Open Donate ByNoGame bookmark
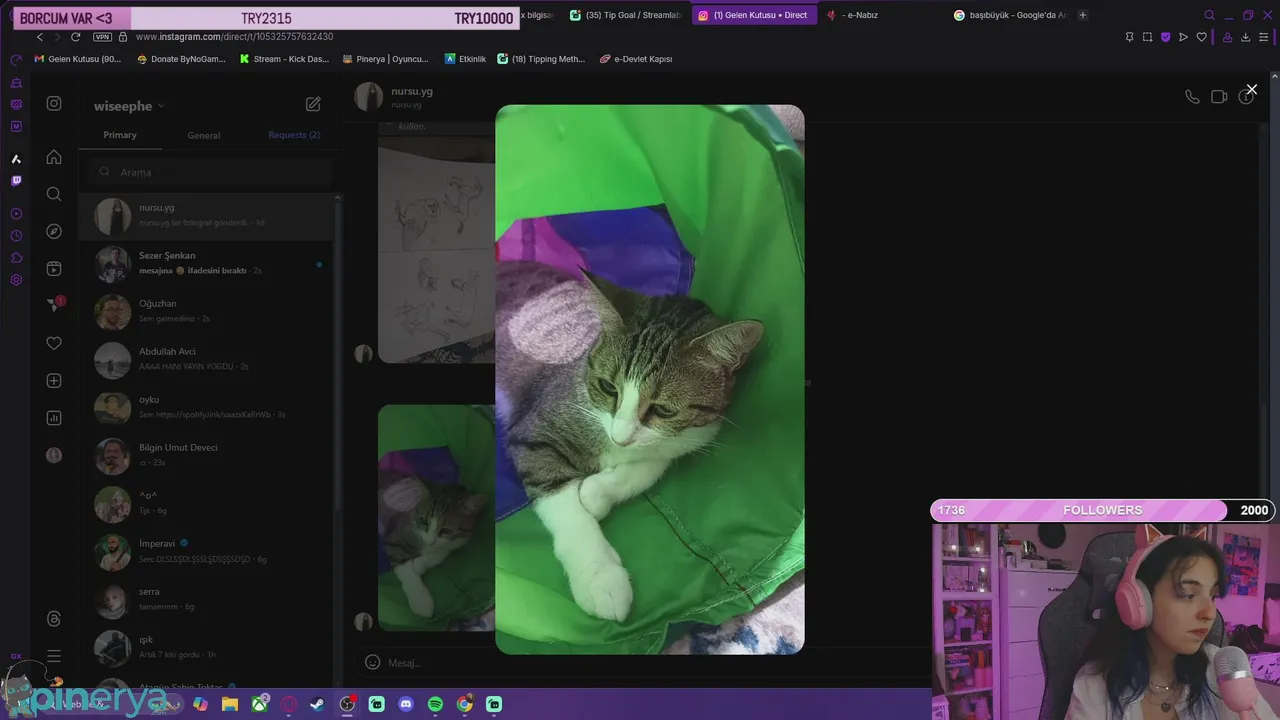The height and width of the screenshot is (720, 1280). (x=181, y=59)
